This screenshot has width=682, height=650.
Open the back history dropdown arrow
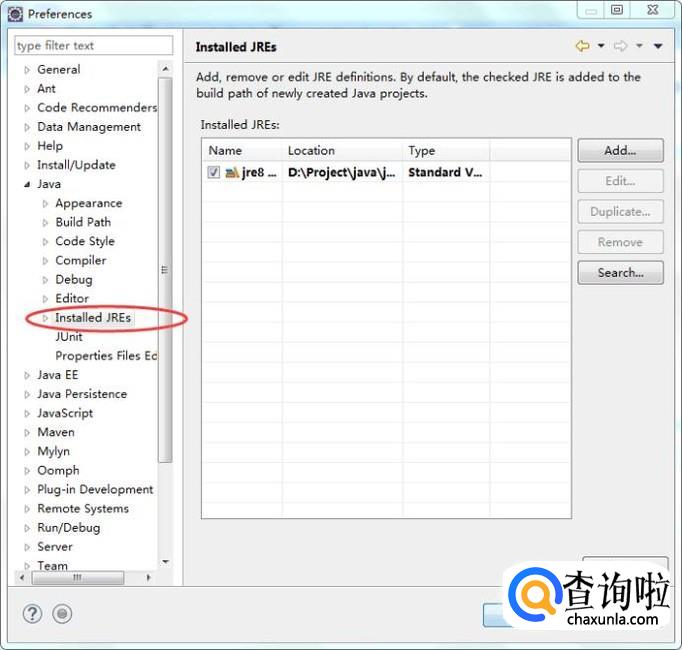[x=601, y=45]
